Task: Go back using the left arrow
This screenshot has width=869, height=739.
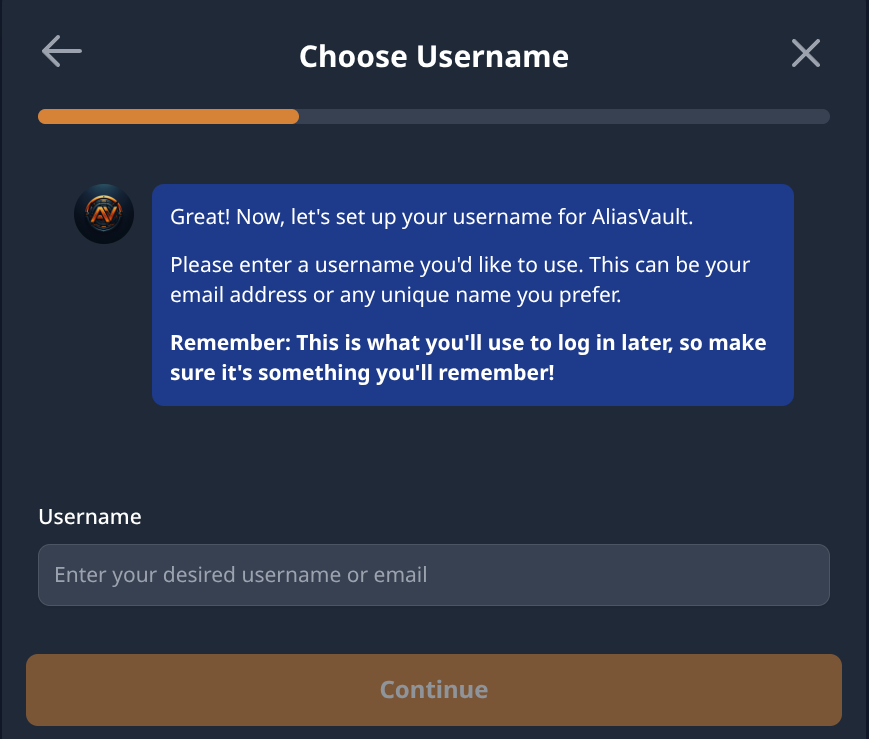Action: point(61,52)
